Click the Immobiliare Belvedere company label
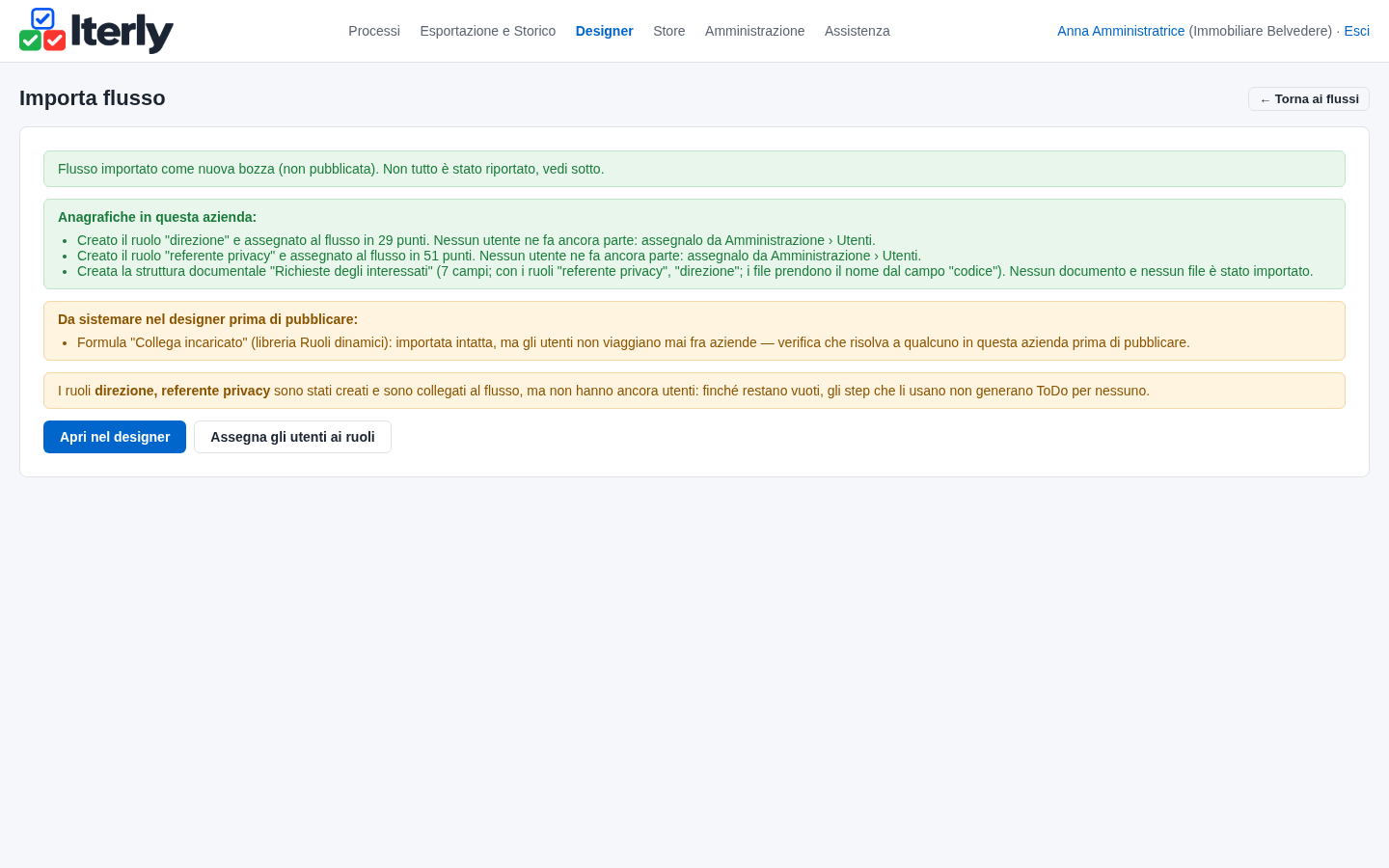Image resolution: width=1389 pixels, height=868 pixels. tap(1261, 31)
